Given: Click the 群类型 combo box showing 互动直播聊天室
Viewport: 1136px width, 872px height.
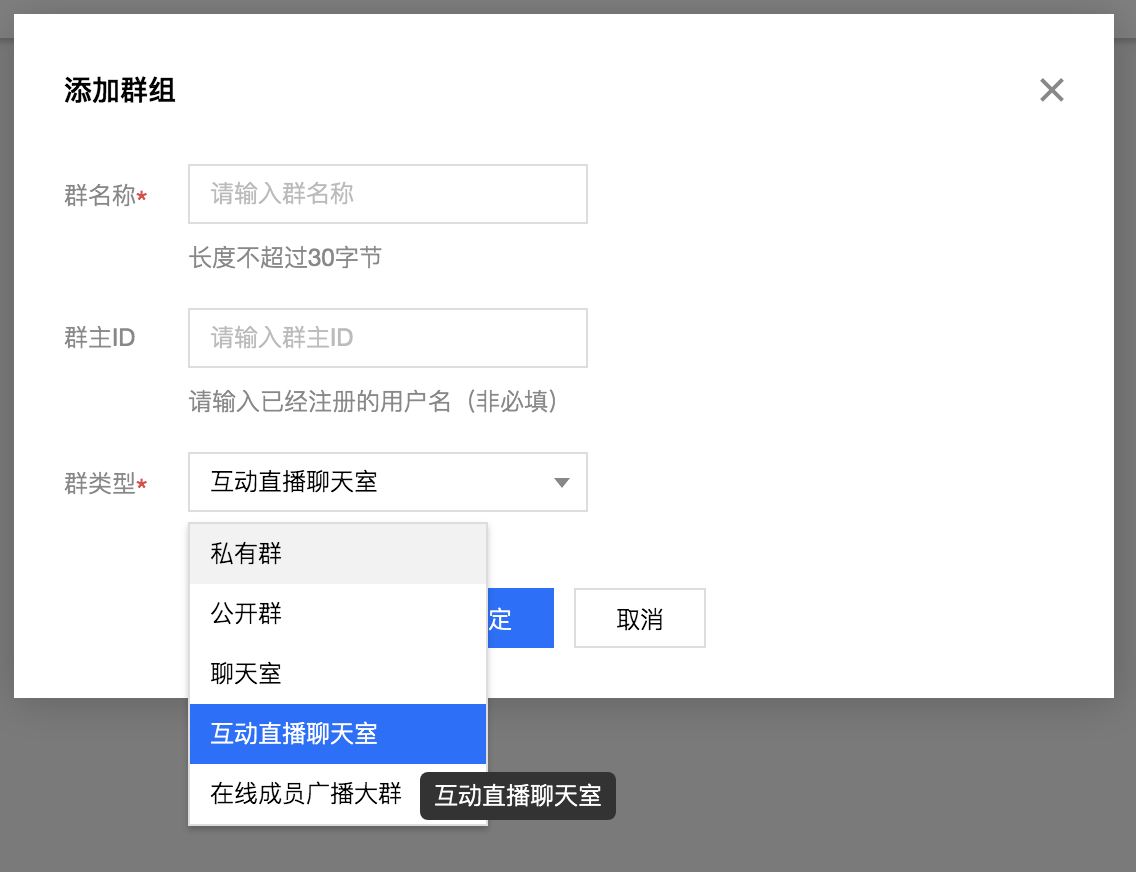Looking at the screenshot, I should point(387,482).
